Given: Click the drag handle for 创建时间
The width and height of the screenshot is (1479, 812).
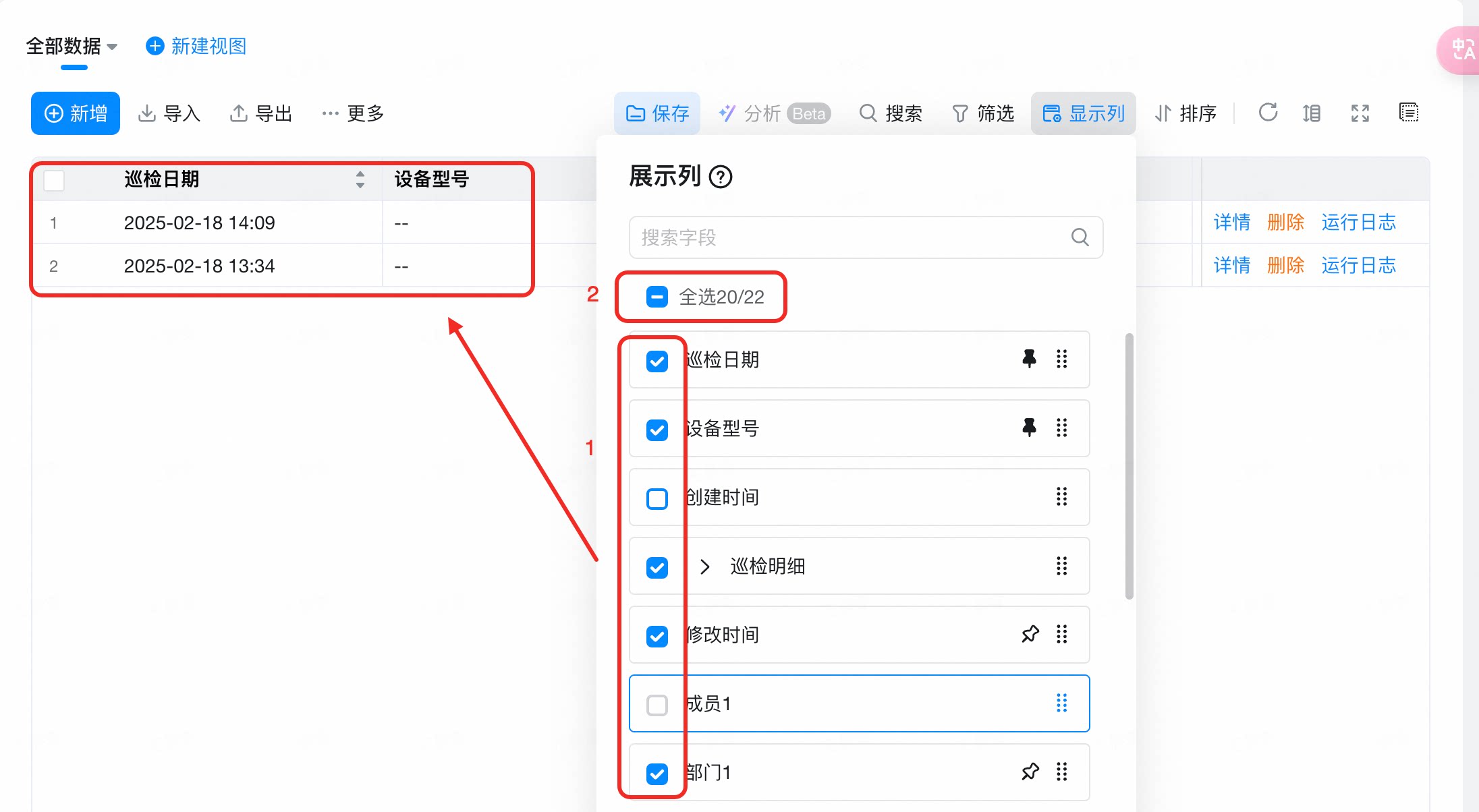Looking at the screenshot, I should click(x=1061, y=496).
